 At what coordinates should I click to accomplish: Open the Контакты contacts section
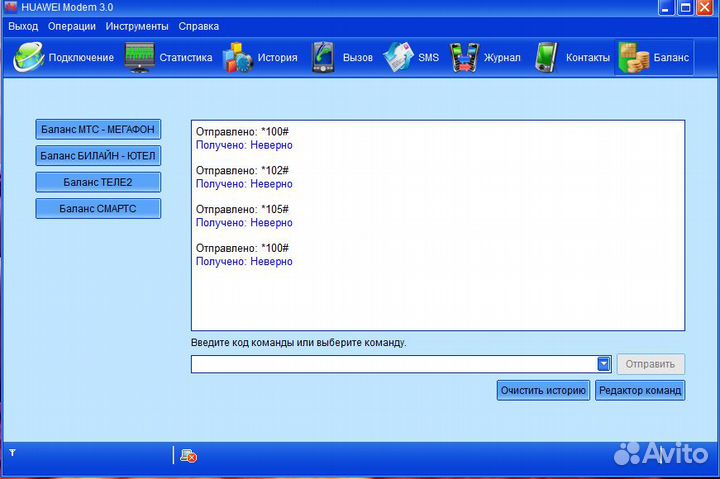[x=571, y=58]
